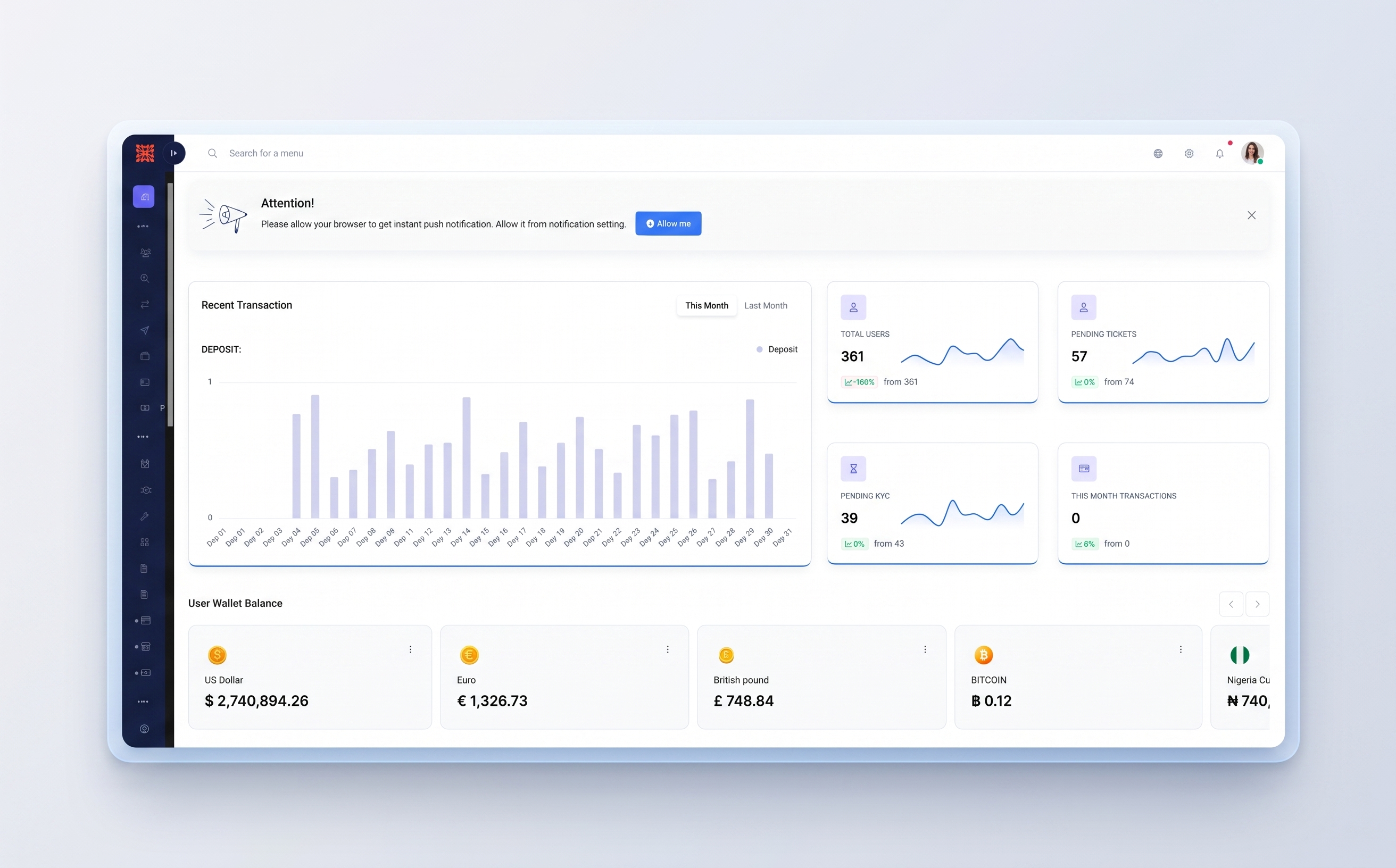Click the Bitcoin coin icon
1396x868 pixels.
tap(984, 655)
